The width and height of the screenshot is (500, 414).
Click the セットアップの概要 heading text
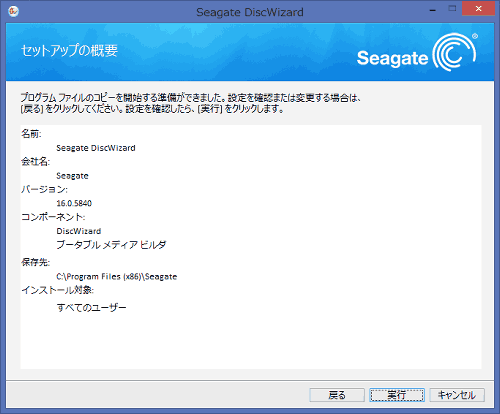[x=69, y=50]
